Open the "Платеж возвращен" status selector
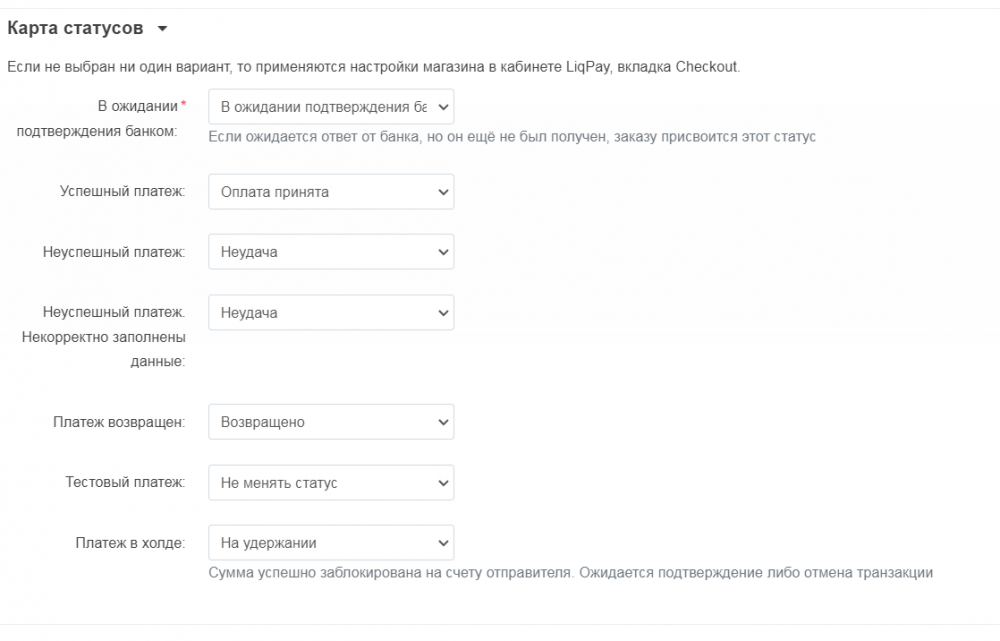Viewport: 1000px width, 641px height. point(330,421)
